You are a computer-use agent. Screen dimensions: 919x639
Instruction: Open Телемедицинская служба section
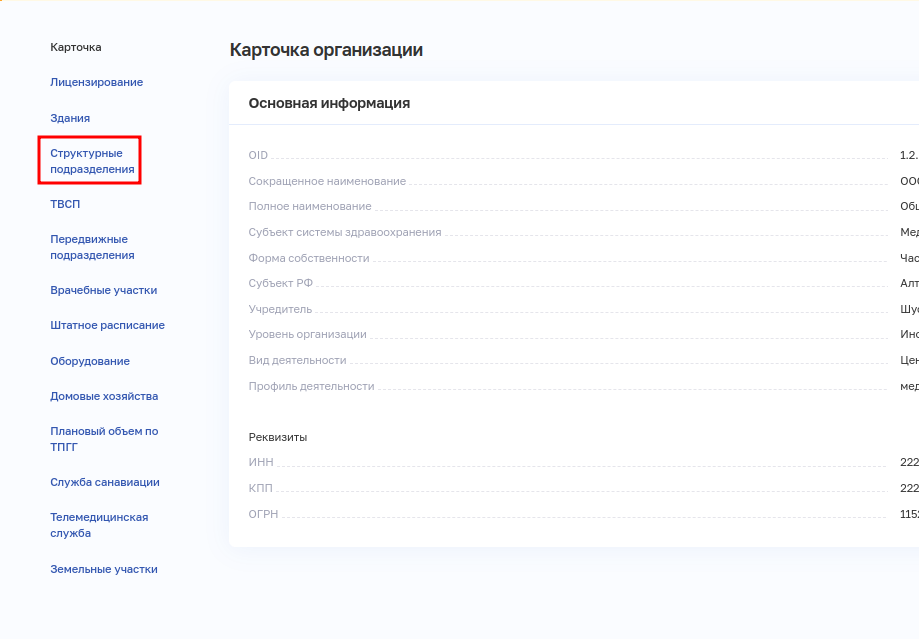100,525
